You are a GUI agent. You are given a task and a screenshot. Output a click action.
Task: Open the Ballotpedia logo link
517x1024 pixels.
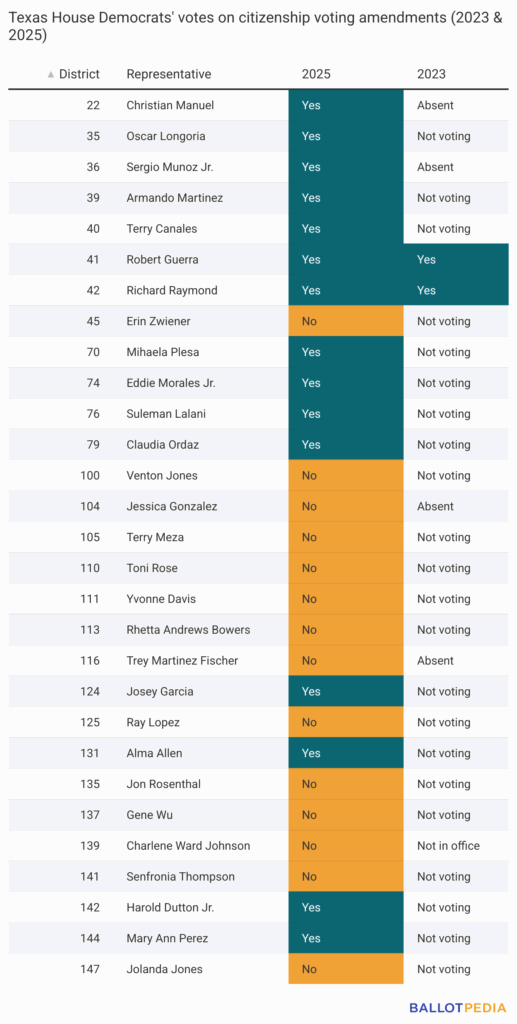click(x=458, y=1007)
